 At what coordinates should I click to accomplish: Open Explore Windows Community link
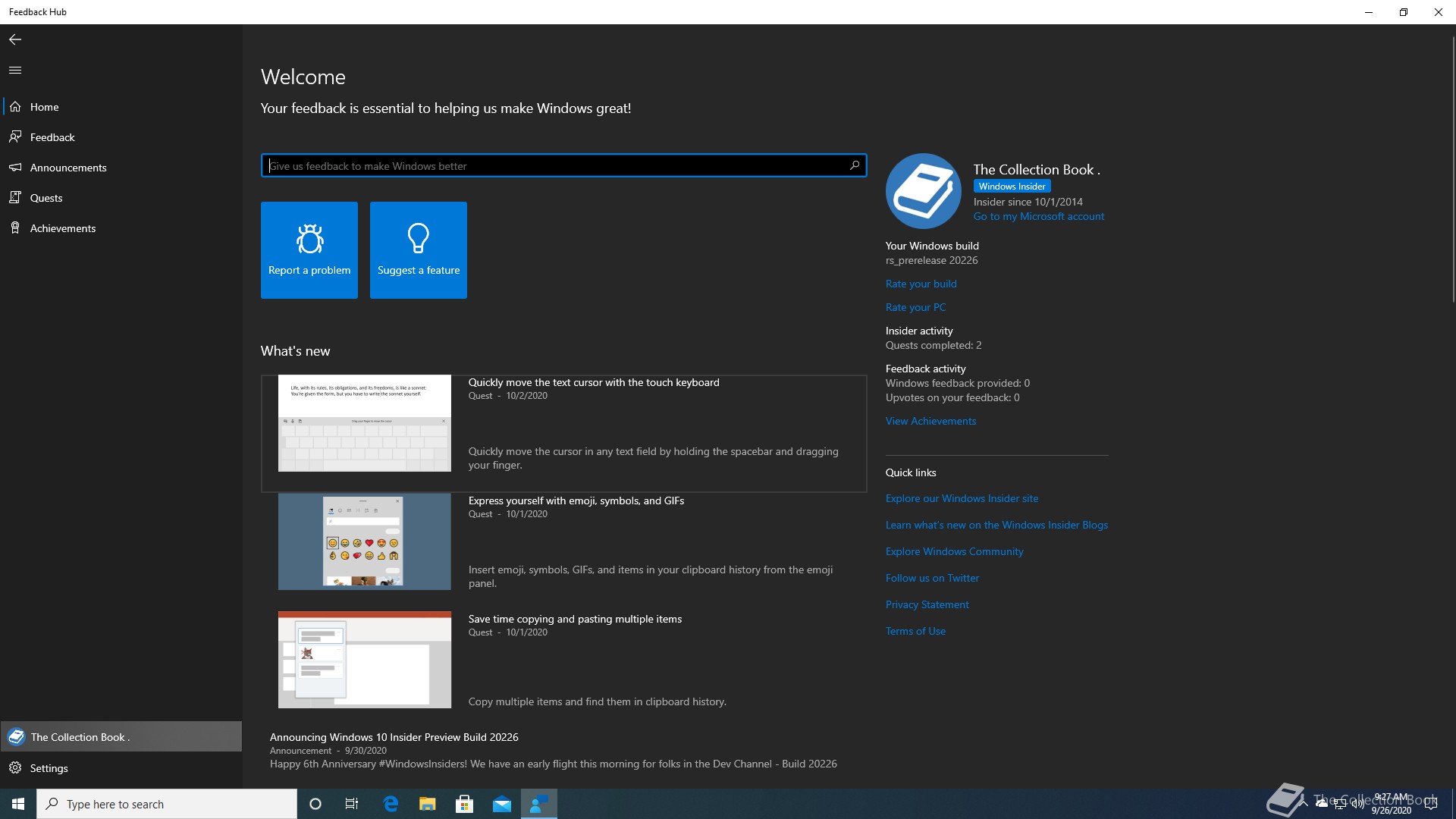(x=954, y=551)
